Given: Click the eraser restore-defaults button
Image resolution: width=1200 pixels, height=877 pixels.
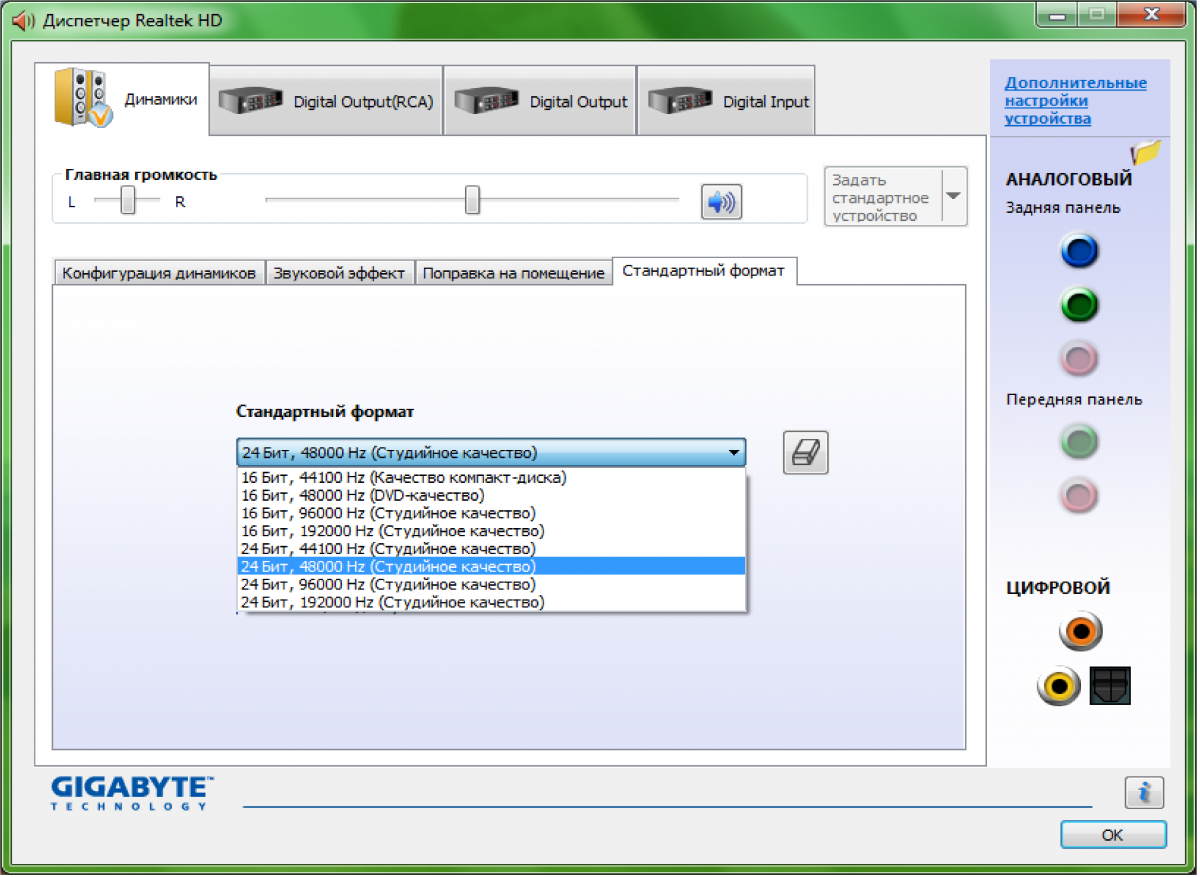Looking at the screenshot, I should pyautogui.click(x=805, y=453).
